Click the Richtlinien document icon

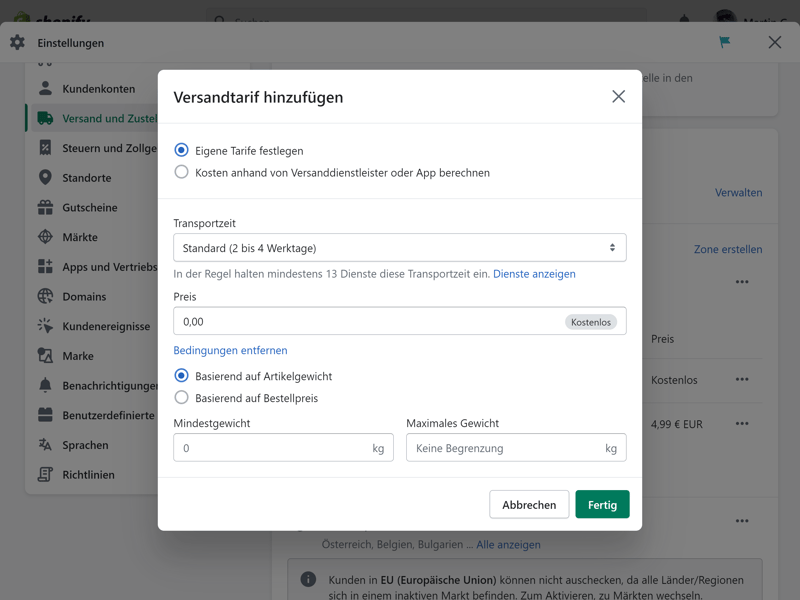(45, 474)
